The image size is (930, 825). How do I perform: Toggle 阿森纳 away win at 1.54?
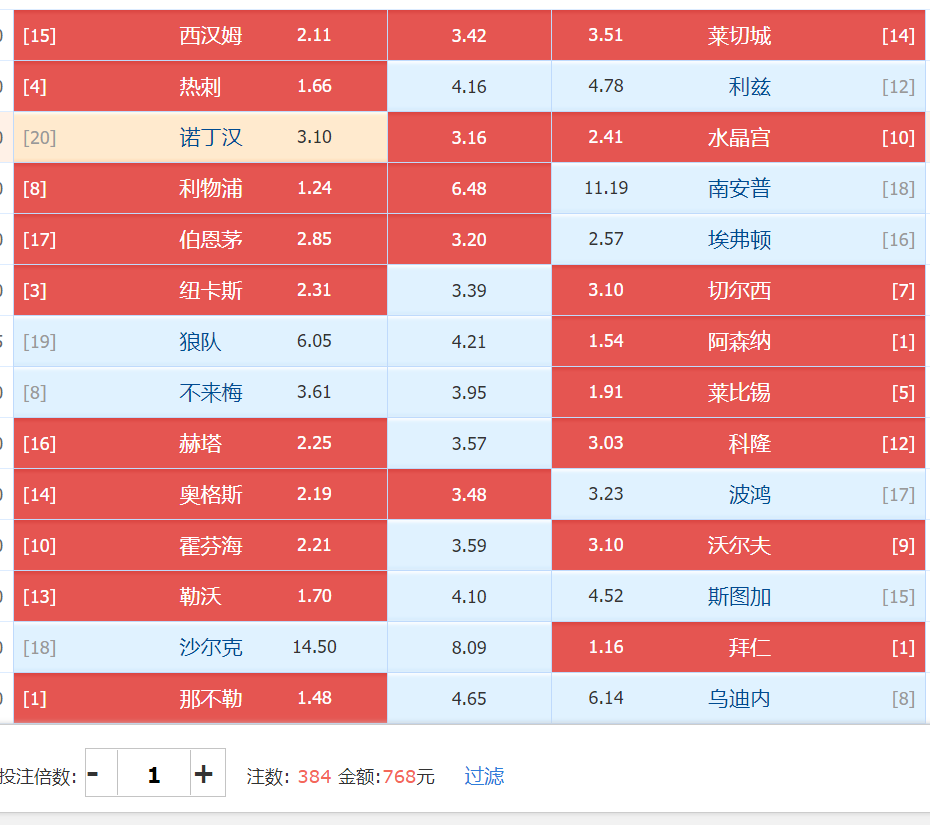tap(738, 342)
